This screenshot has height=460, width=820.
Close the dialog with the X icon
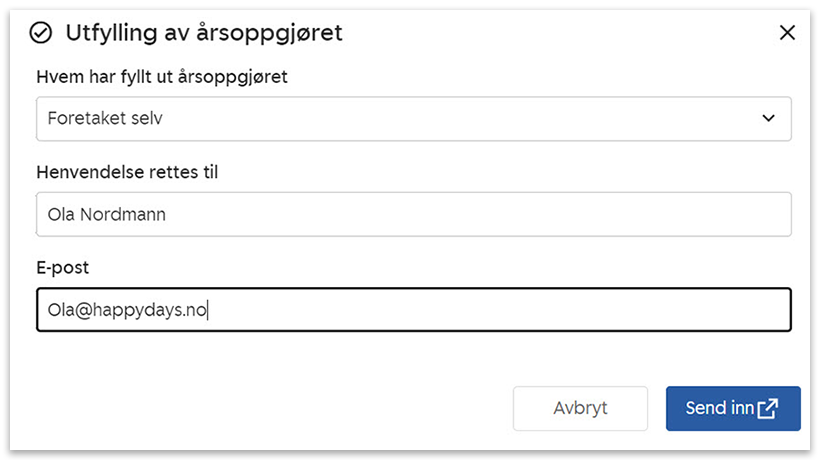[x=787, y=33]
